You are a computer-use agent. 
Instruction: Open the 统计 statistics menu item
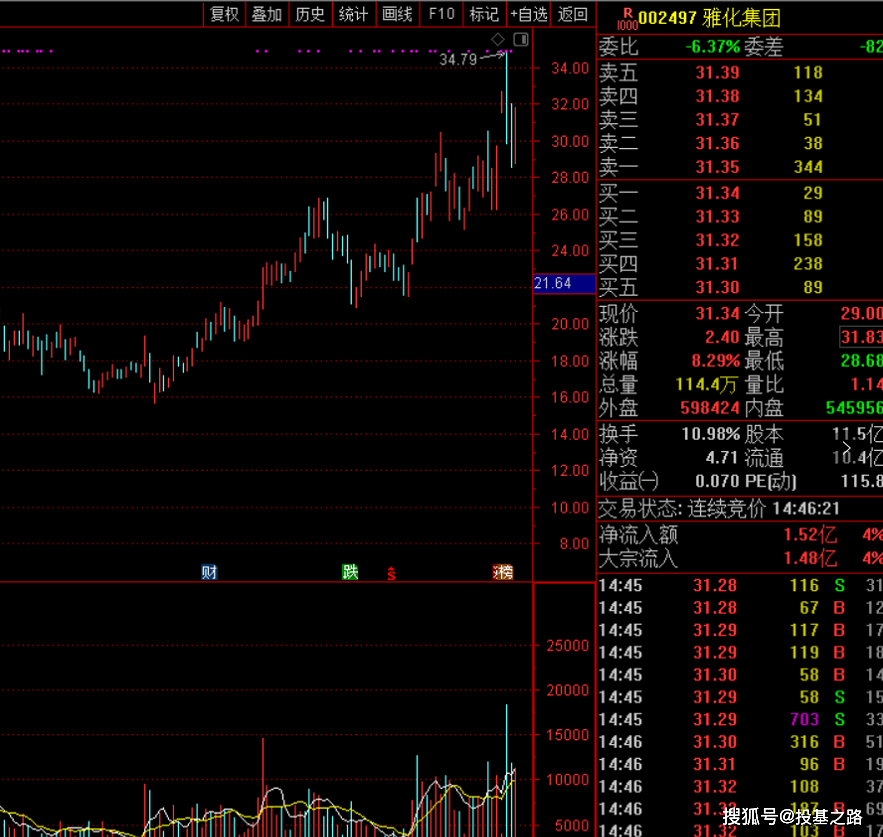point(354,14)
